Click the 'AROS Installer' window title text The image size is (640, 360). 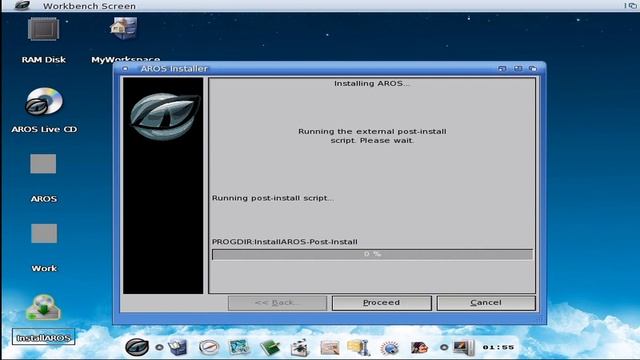tap(174, 69)
